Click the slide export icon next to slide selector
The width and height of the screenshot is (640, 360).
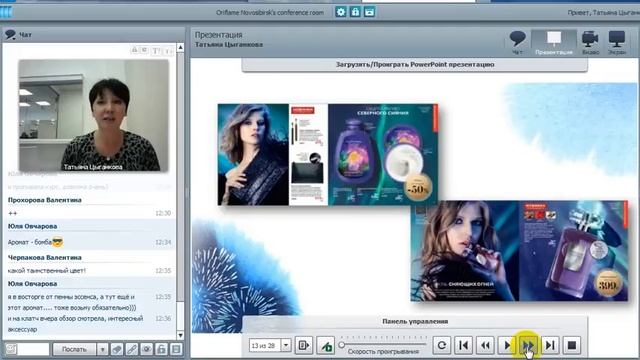point(304,346)
